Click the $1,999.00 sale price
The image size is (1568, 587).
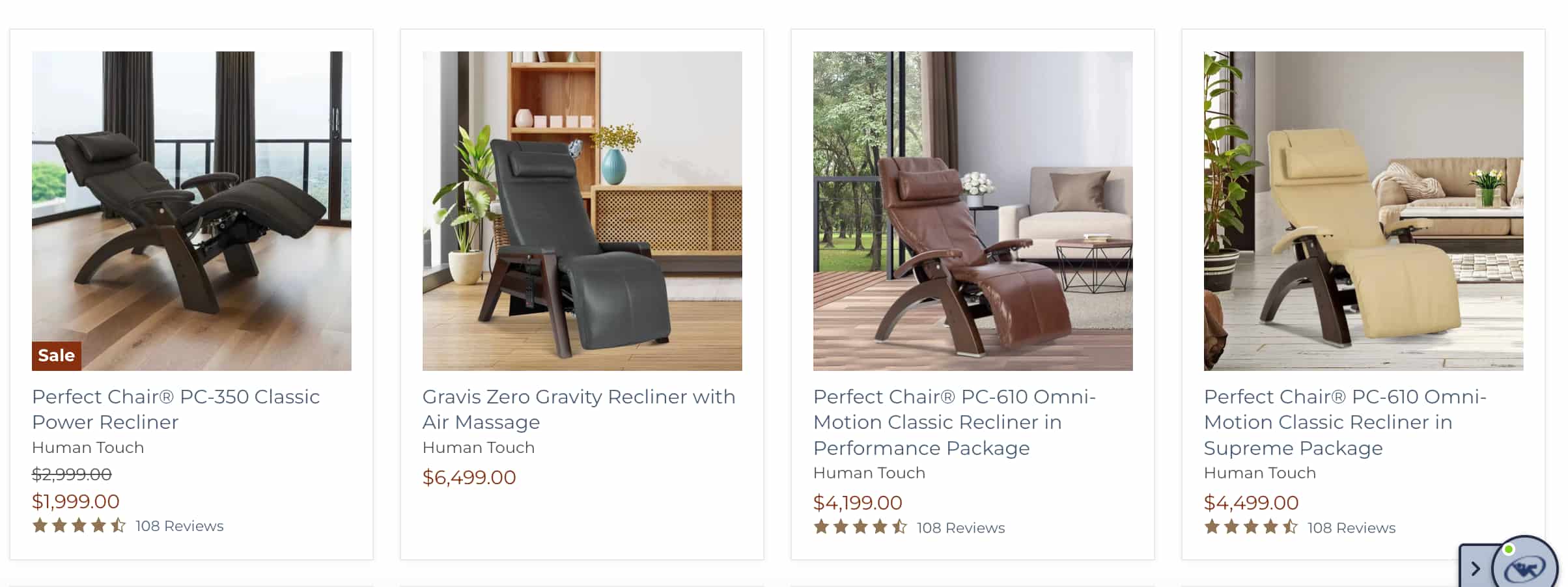click(x=76, y=501)
